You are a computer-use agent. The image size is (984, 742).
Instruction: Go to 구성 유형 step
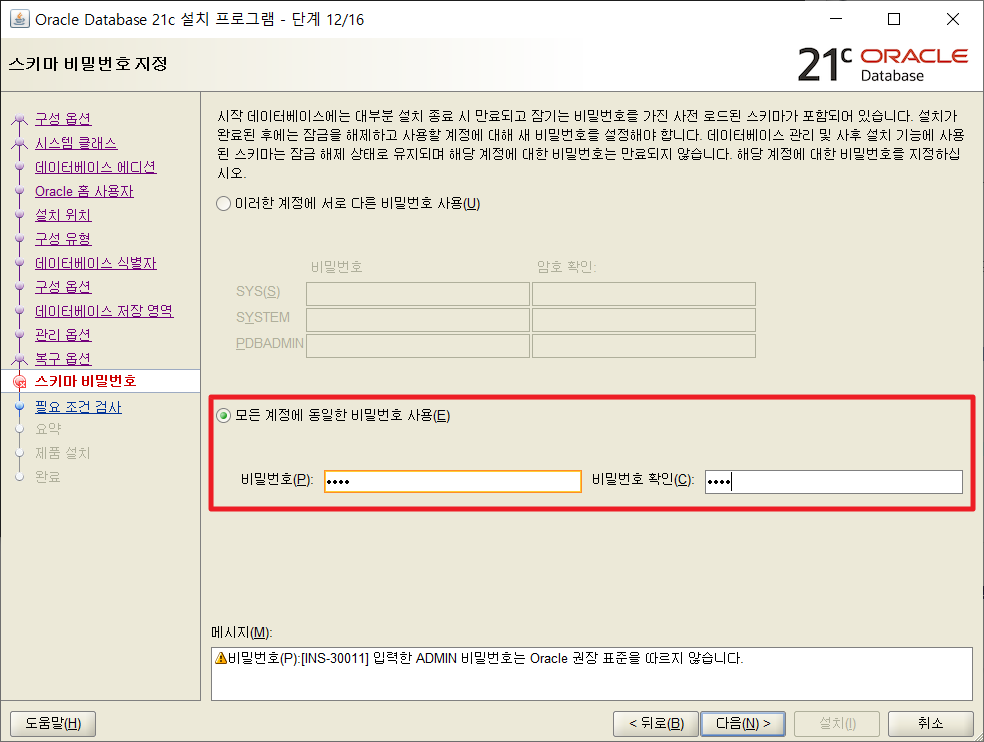[x=63, y=239]
